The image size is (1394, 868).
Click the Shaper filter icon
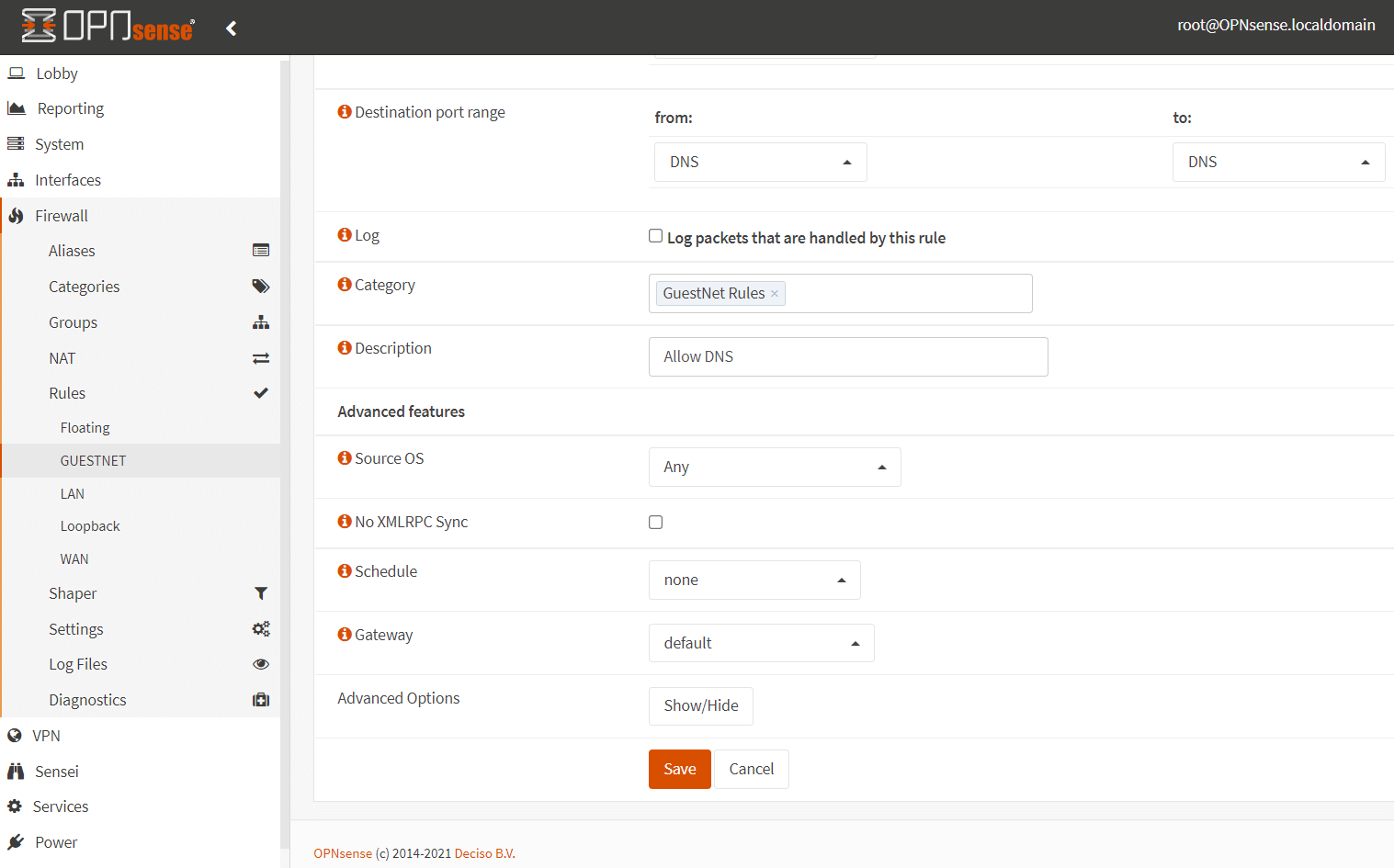pyautogui.click(x=261, y=593)
